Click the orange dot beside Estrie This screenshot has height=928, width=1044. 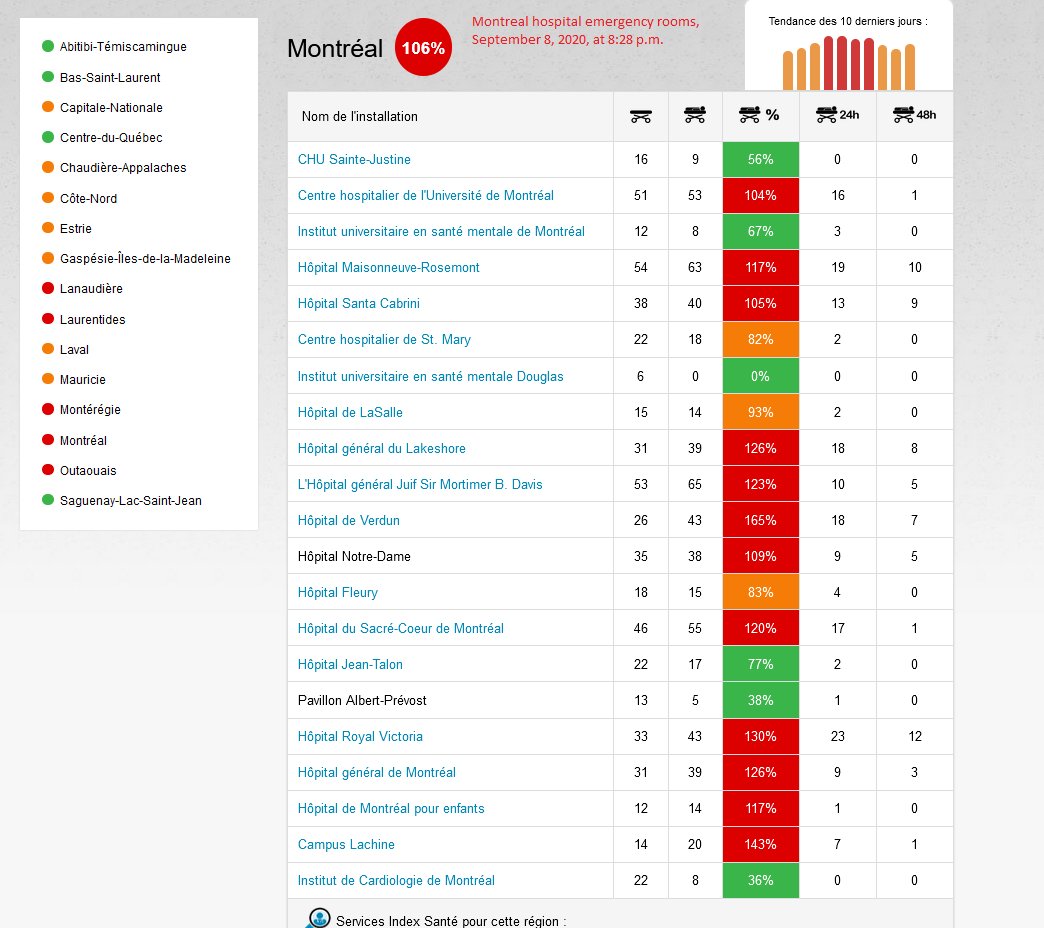46,228
